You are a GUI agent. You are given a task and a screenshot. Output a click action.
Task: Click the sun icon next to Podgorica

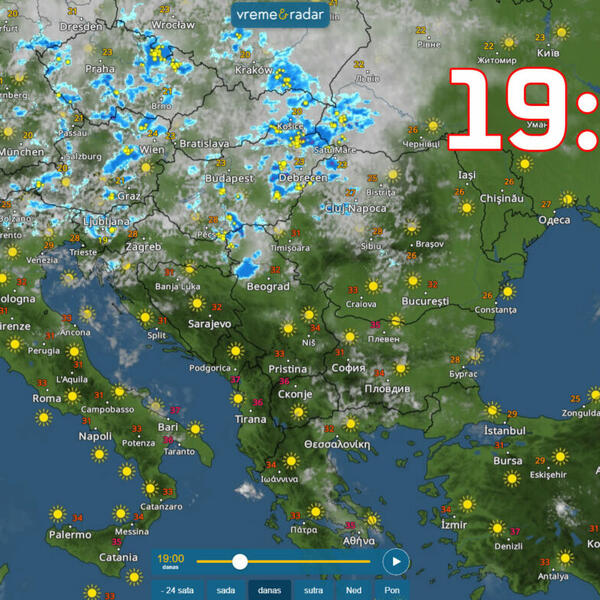(235, 351)
